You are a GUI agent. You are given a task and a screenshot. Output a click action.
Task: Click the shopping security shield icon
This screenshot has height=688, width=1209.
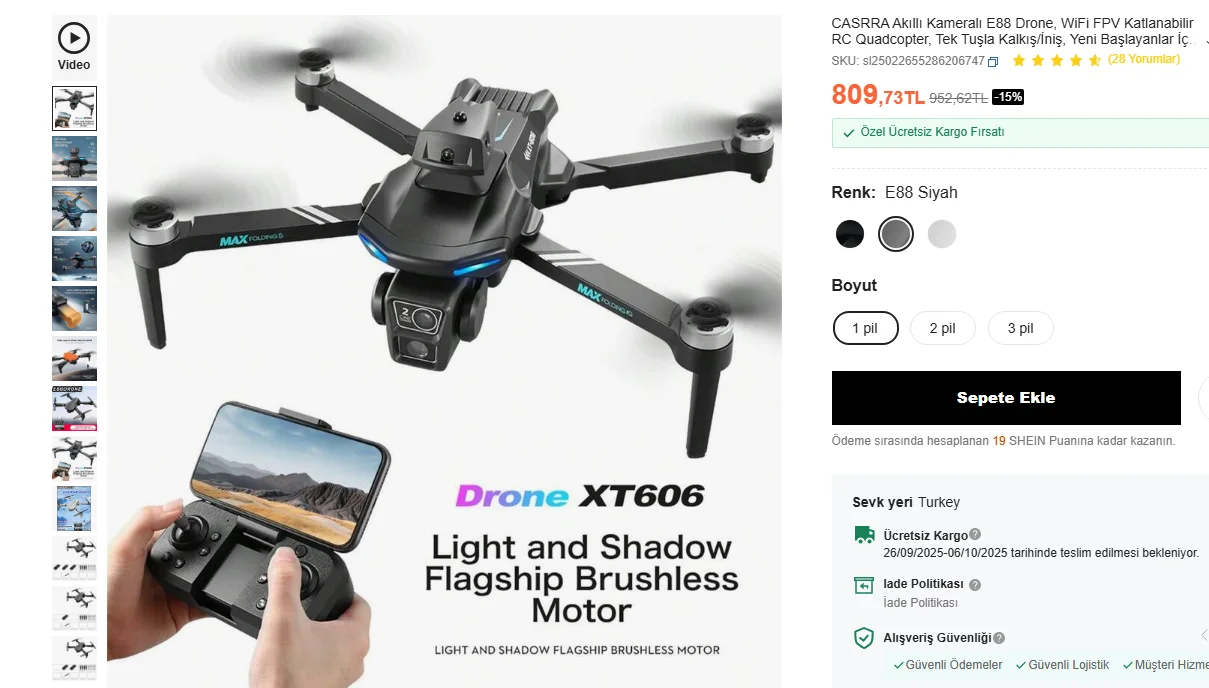[x=864, y=638]
